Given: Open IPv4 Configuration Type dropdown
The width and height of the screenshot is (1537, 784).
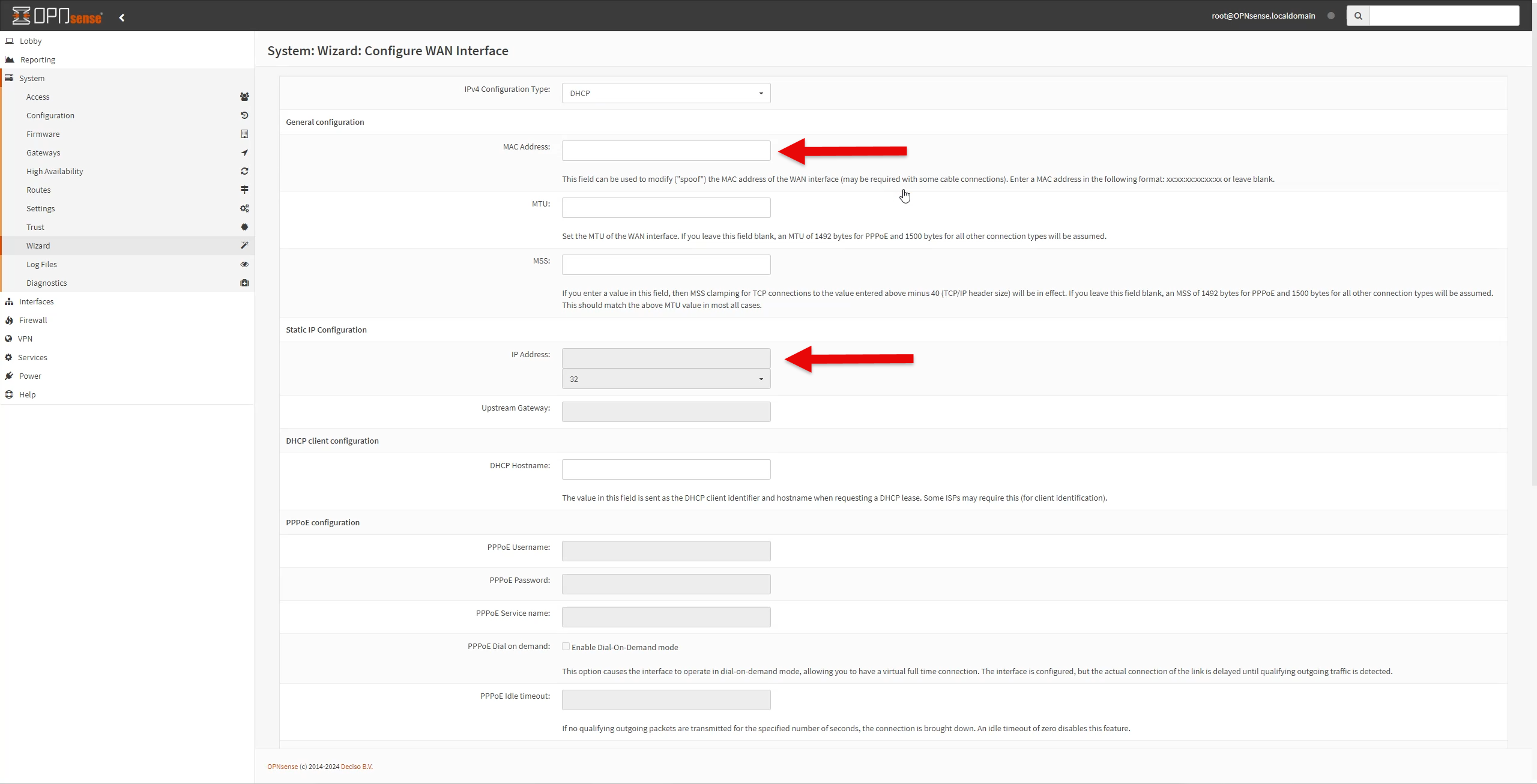Looking at the screenshot, I should point(666,93).
